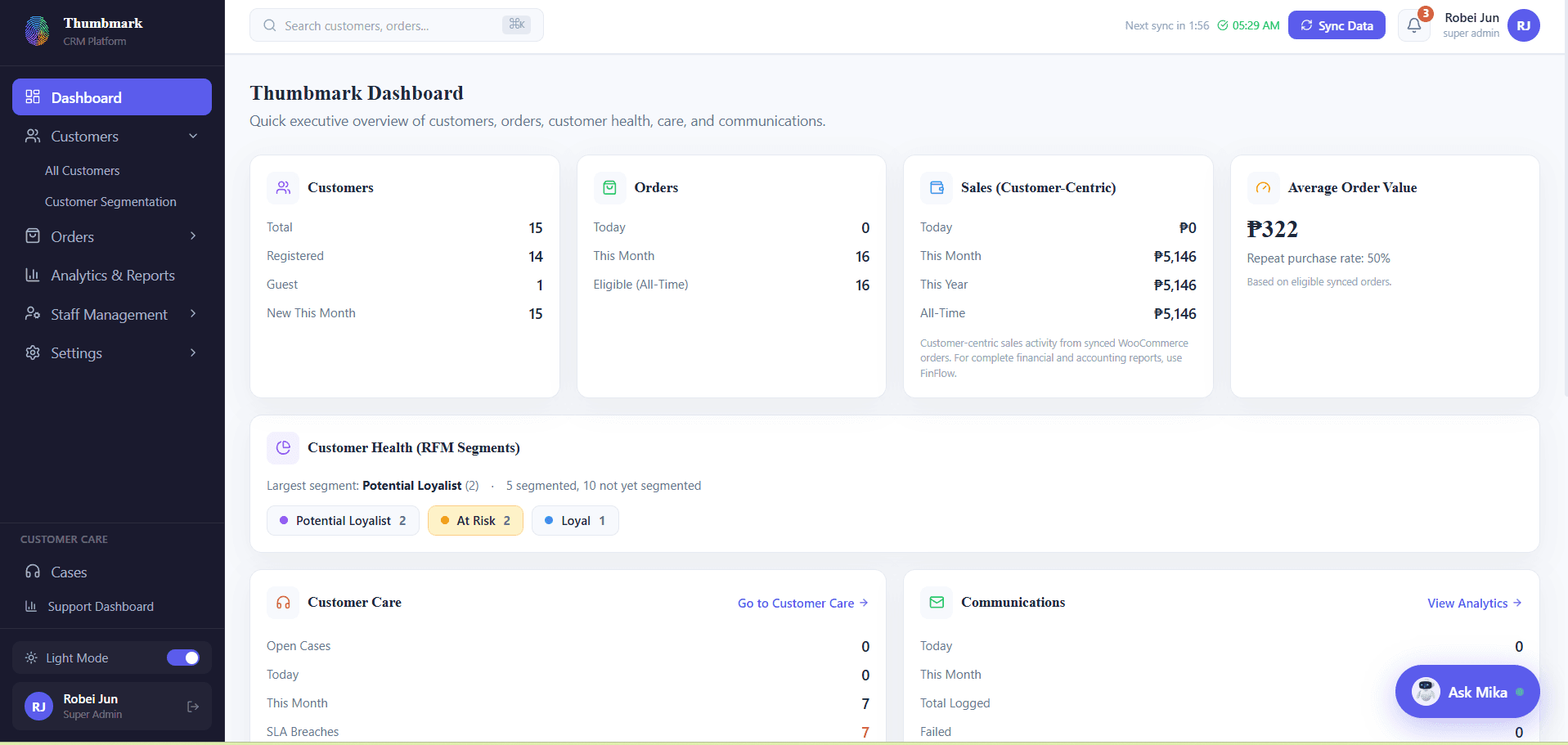1568x745 pixels.
Task: Click the blue Loyal dot
Action: coord(549,520)
